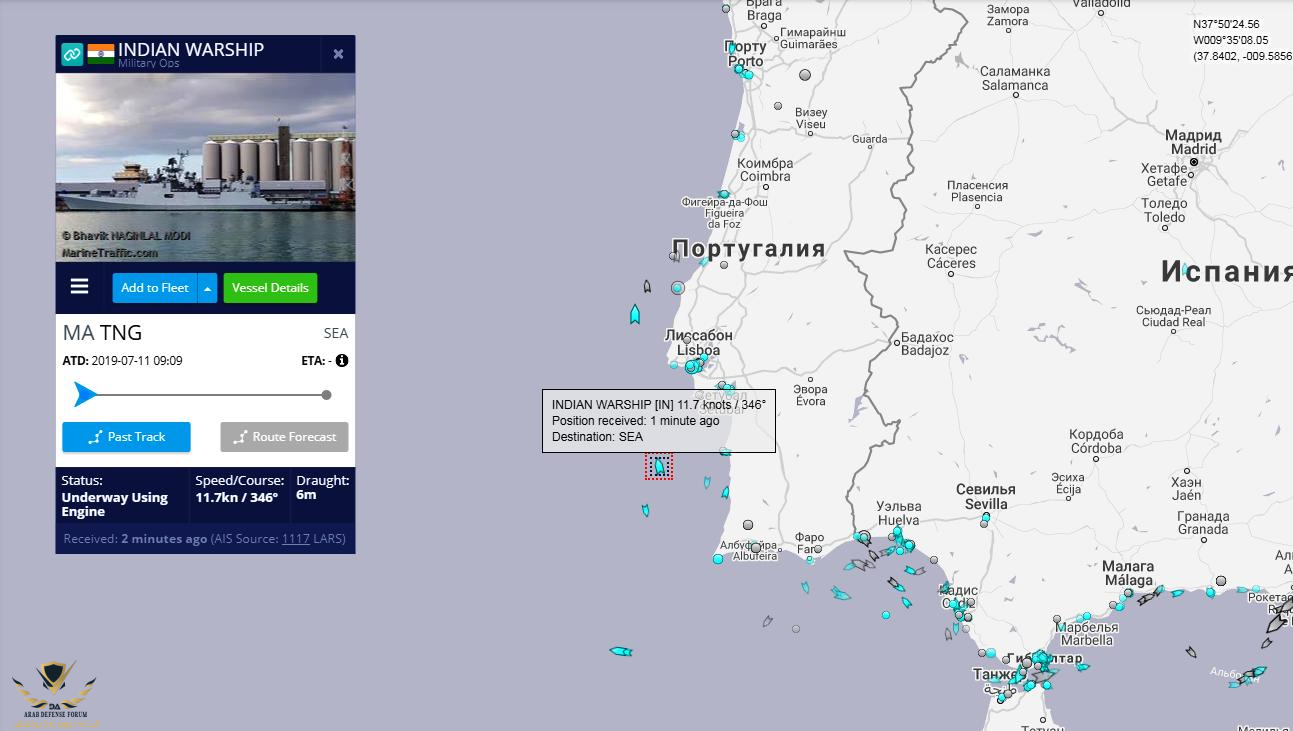The width and height of the screenshot is (1293, 731).
Task: Click the Lisboa city label
Action: pyautogui.click(x=697, y=350)
